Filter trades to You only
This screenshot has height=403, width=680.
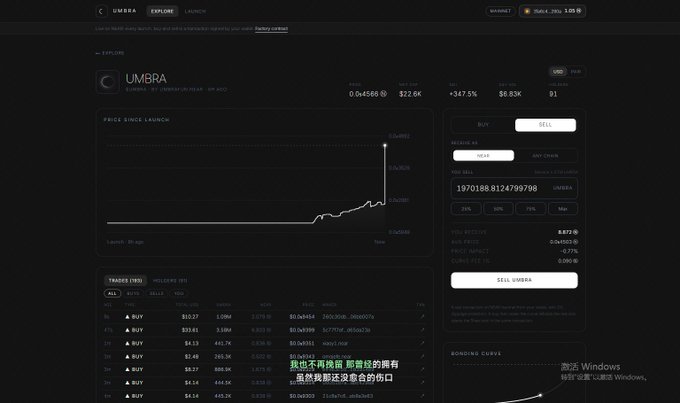(x=179, y=293)
